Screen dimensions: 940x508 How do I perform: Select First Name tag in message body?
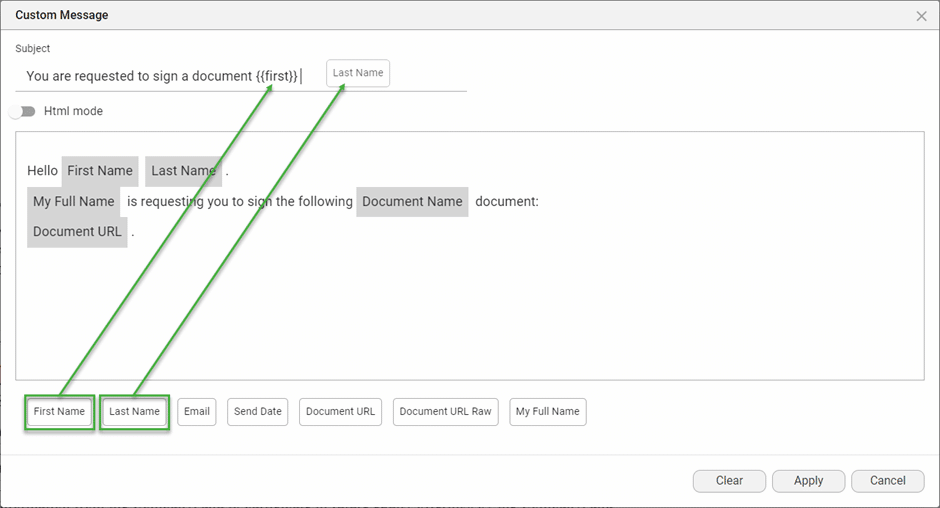coord(100,171)
